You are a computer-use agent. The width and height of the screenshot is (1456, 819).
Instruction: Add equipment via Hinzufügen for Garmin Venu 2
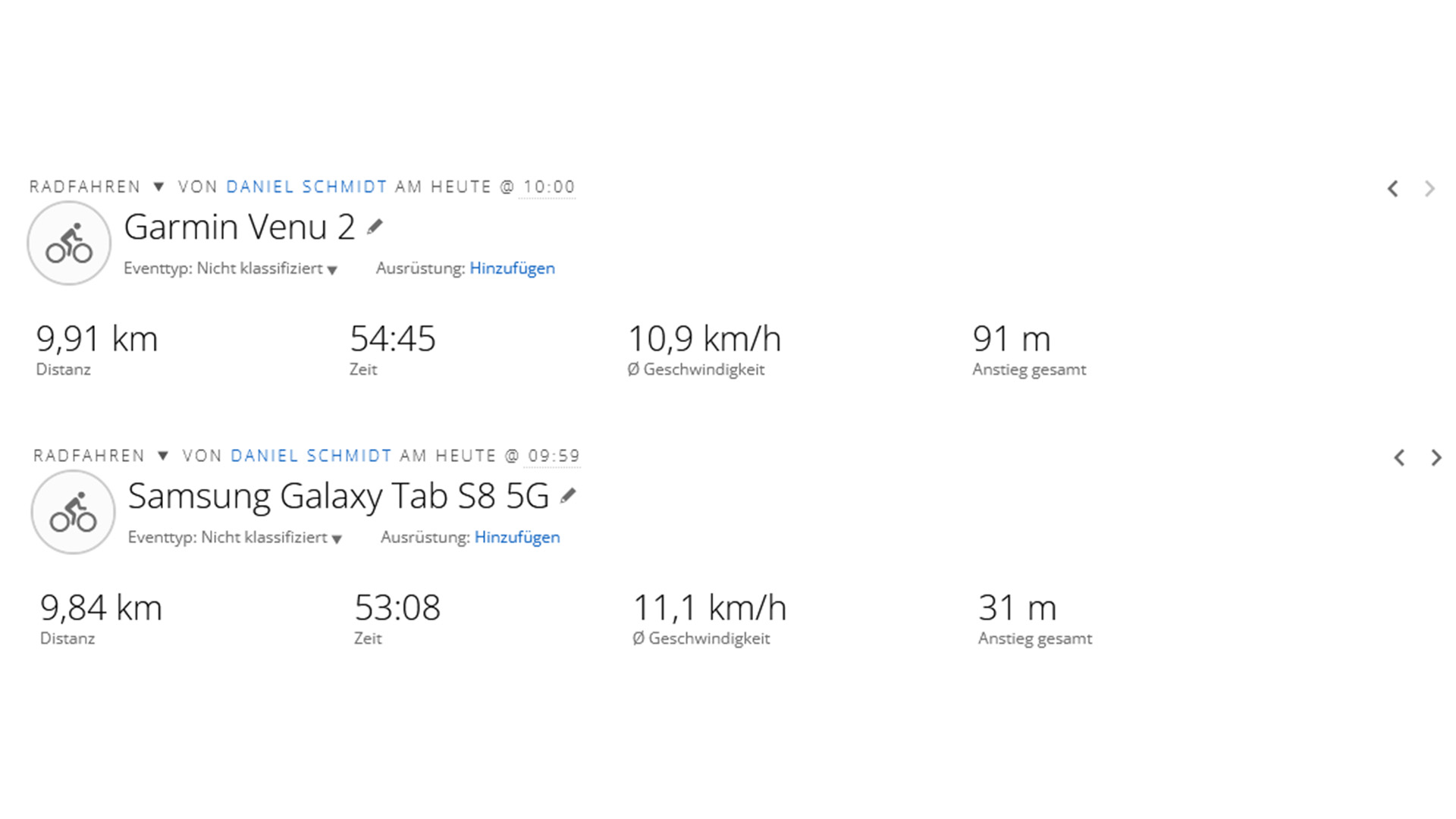pyautogui.click(x=512, y=268)
